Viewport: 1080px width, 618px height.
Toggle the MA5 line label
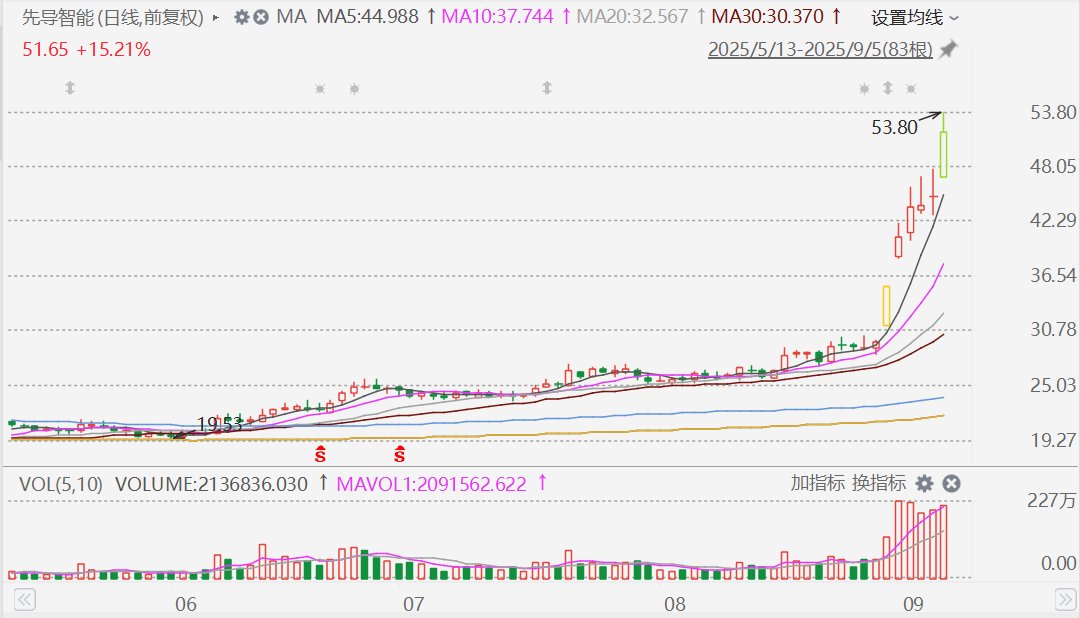click(367, 17)
